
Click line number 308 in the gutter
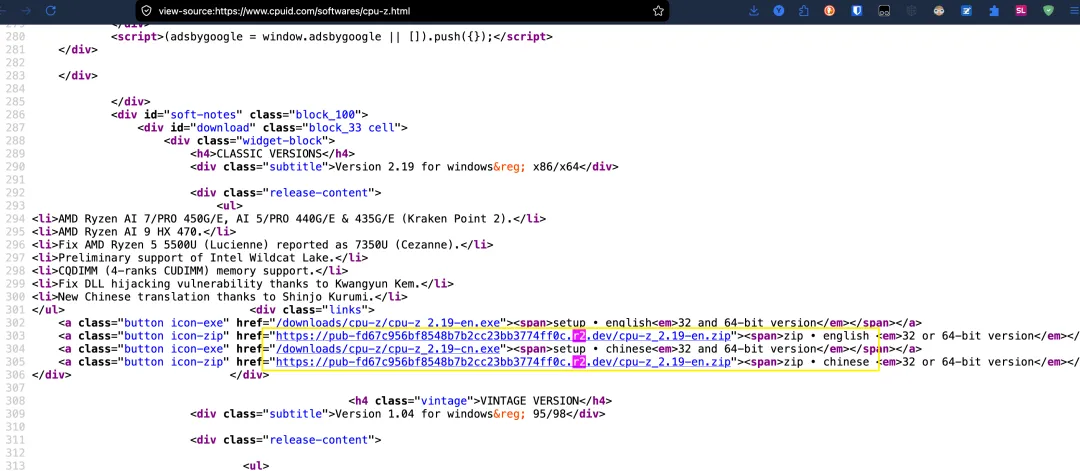(x=15, y=401)
